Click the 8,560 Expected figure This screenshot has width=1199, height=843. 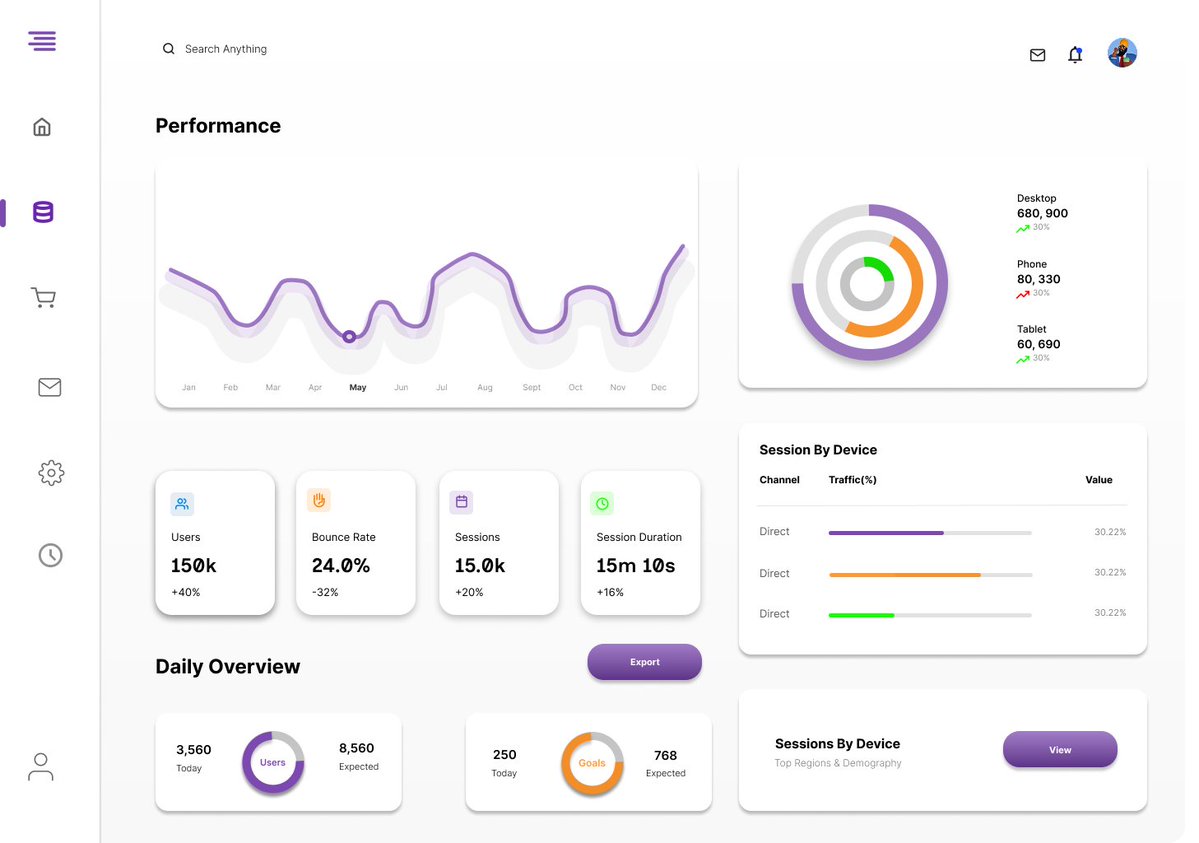[356, 748]
